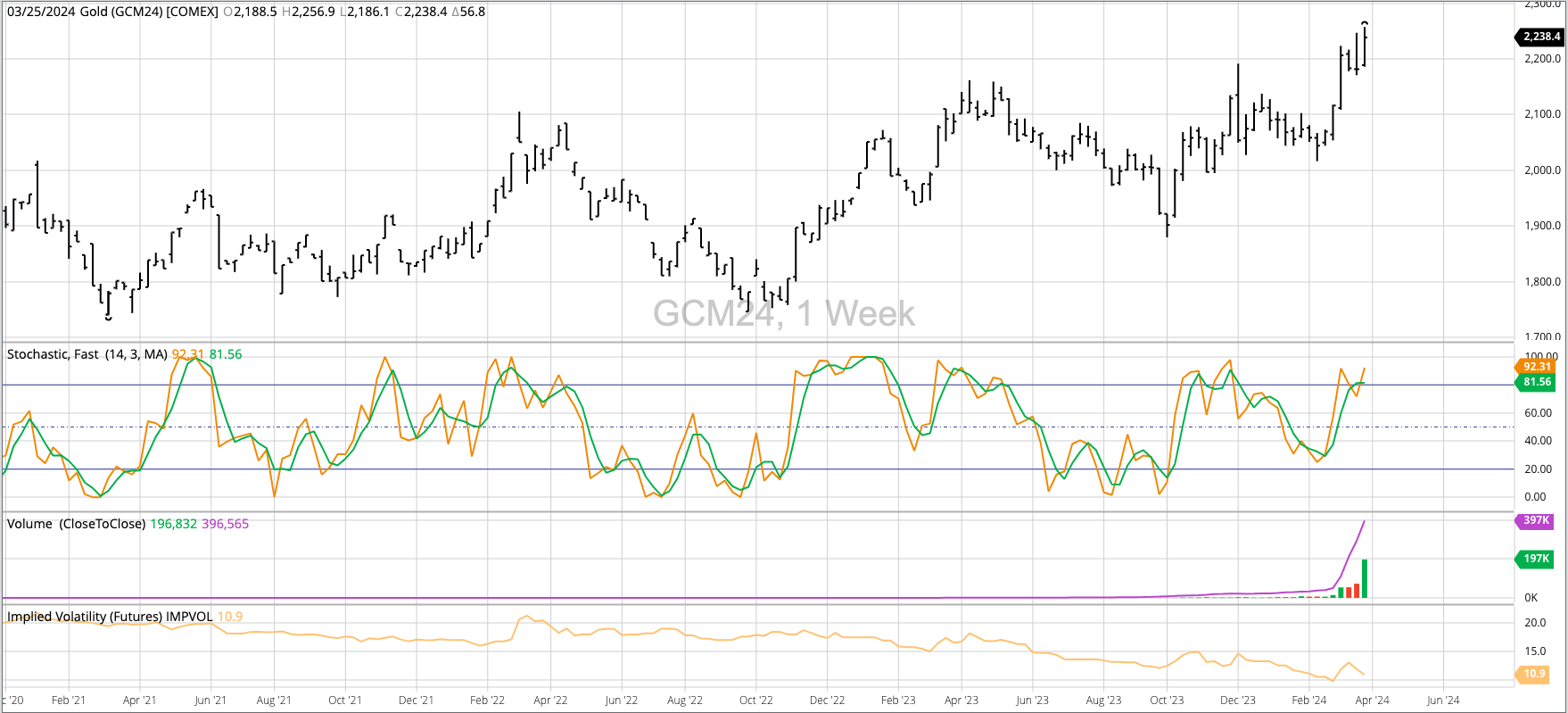Open the Volume (CloseToClose) study label

tap(76, 524)
